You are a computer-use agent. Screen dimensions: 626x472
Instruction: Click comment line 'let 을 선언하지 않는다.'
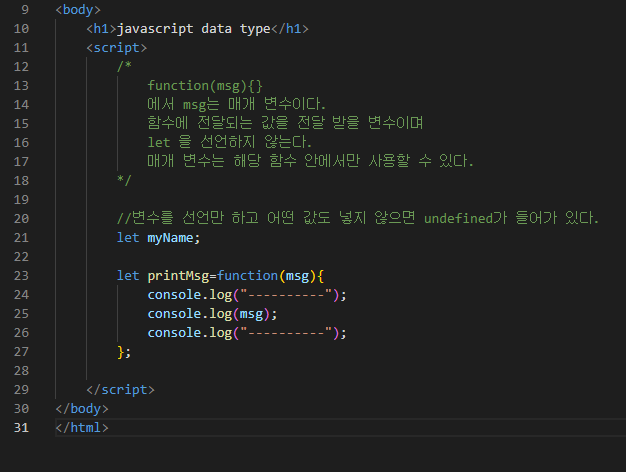(x=229, y=142)
